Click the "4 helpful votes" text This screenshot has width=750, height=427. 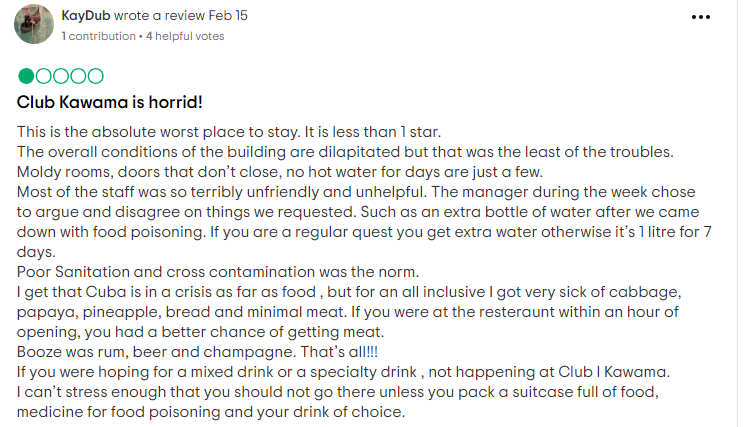coord(185,36)
